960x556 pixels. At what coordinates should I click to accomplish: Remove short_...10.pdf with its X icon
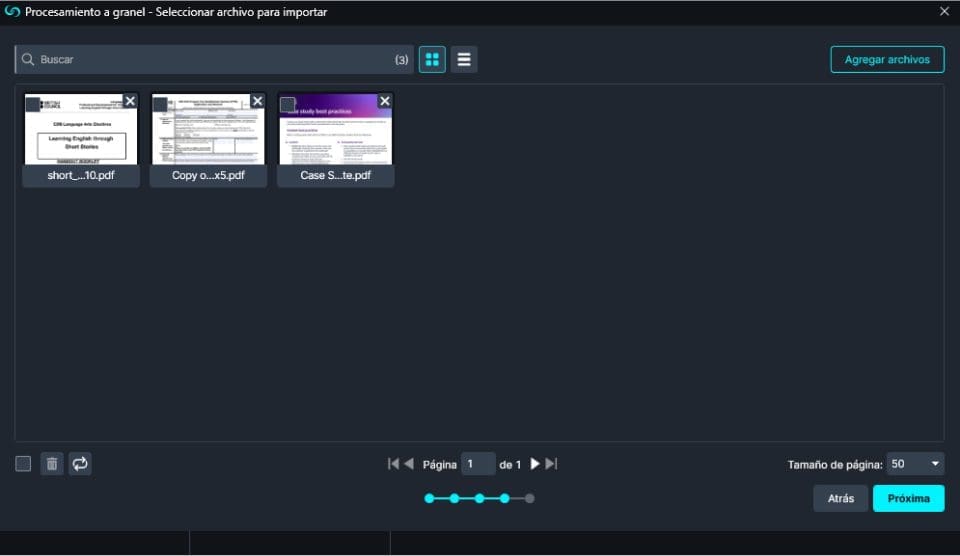(130, 101)
